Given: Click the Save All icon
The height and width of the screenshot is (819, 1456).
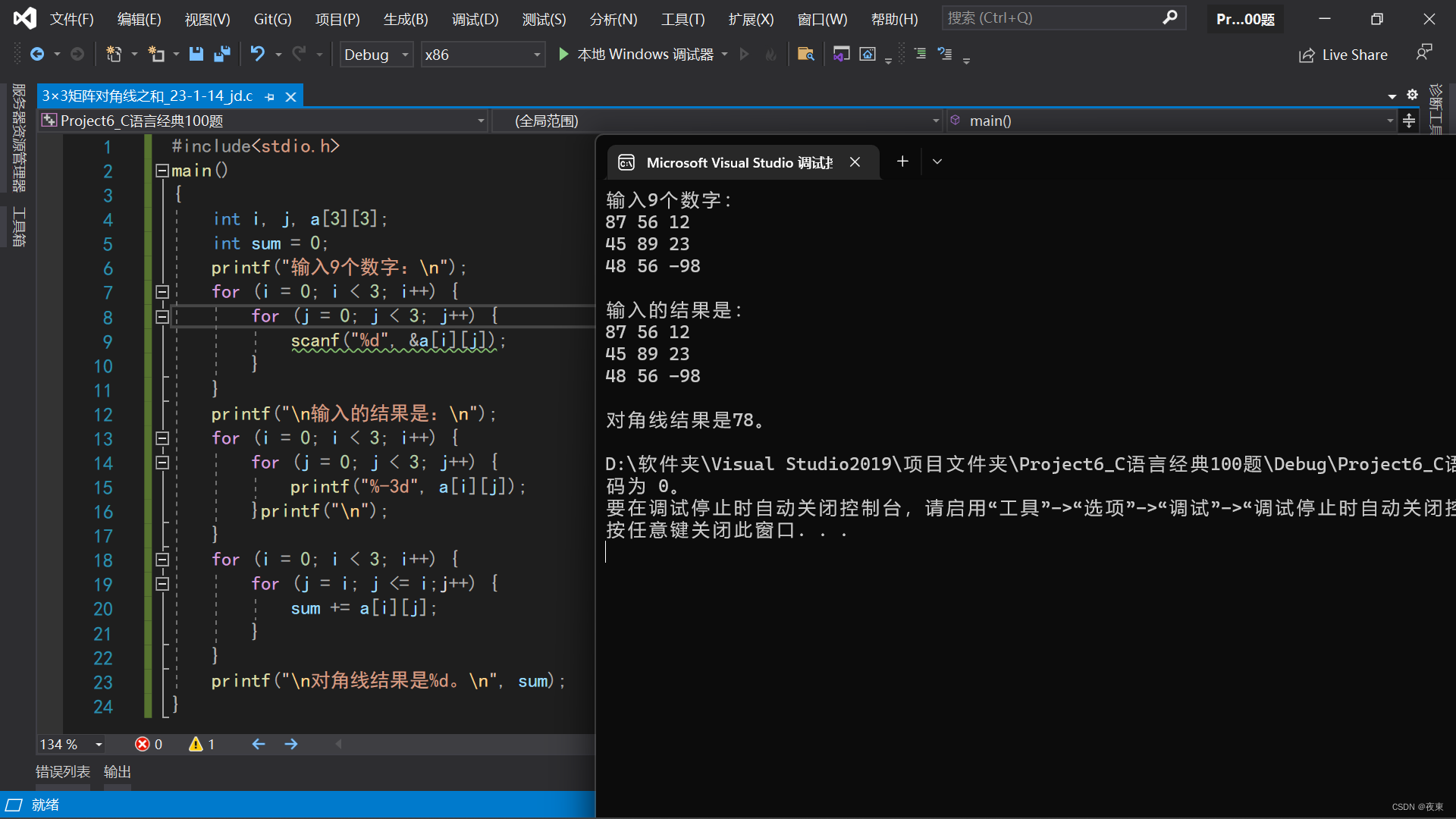Looking at the screenshot, I should pos(222,54).
